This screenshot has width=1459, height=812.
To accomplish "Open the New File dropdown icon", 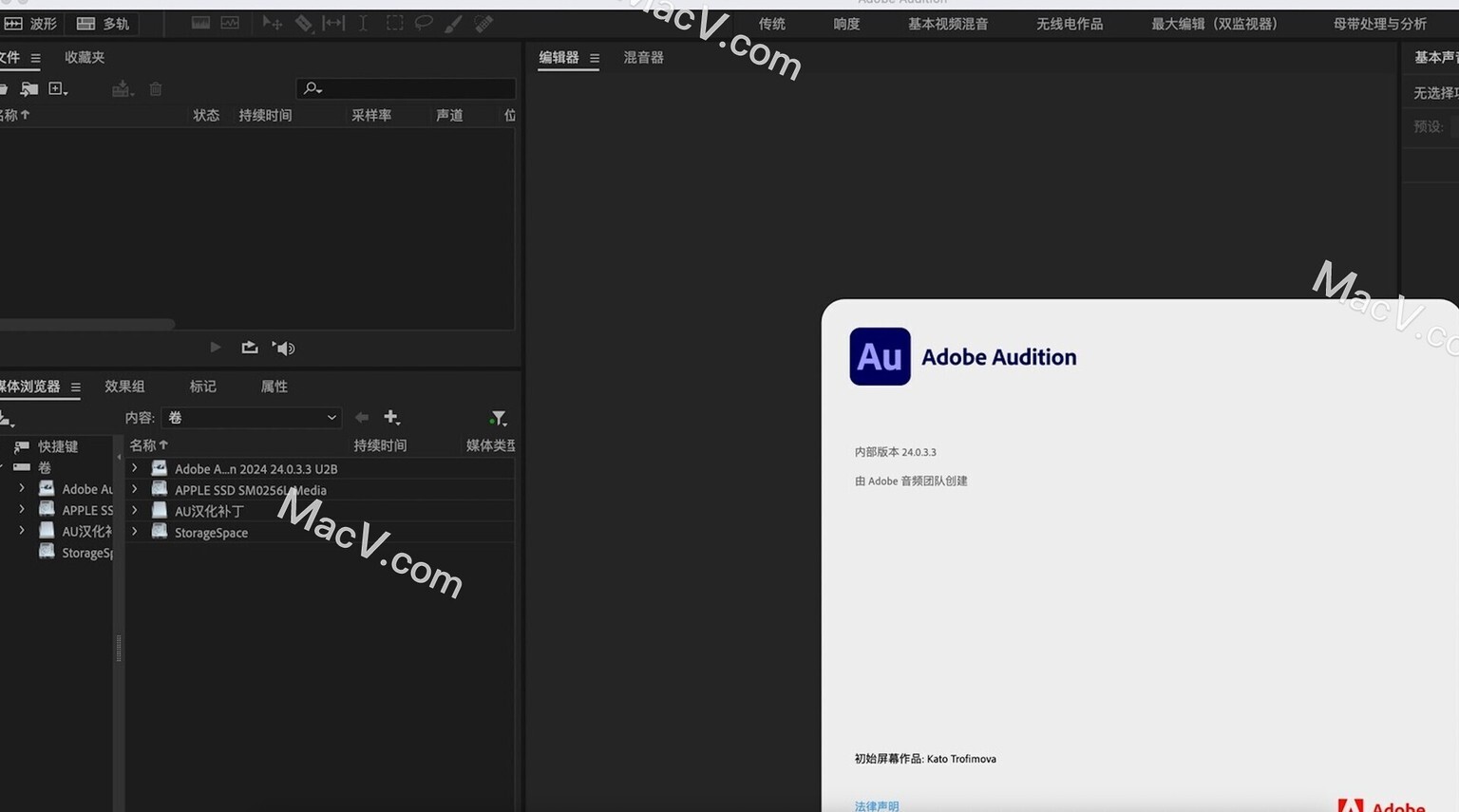I will [x=58, y=88].
